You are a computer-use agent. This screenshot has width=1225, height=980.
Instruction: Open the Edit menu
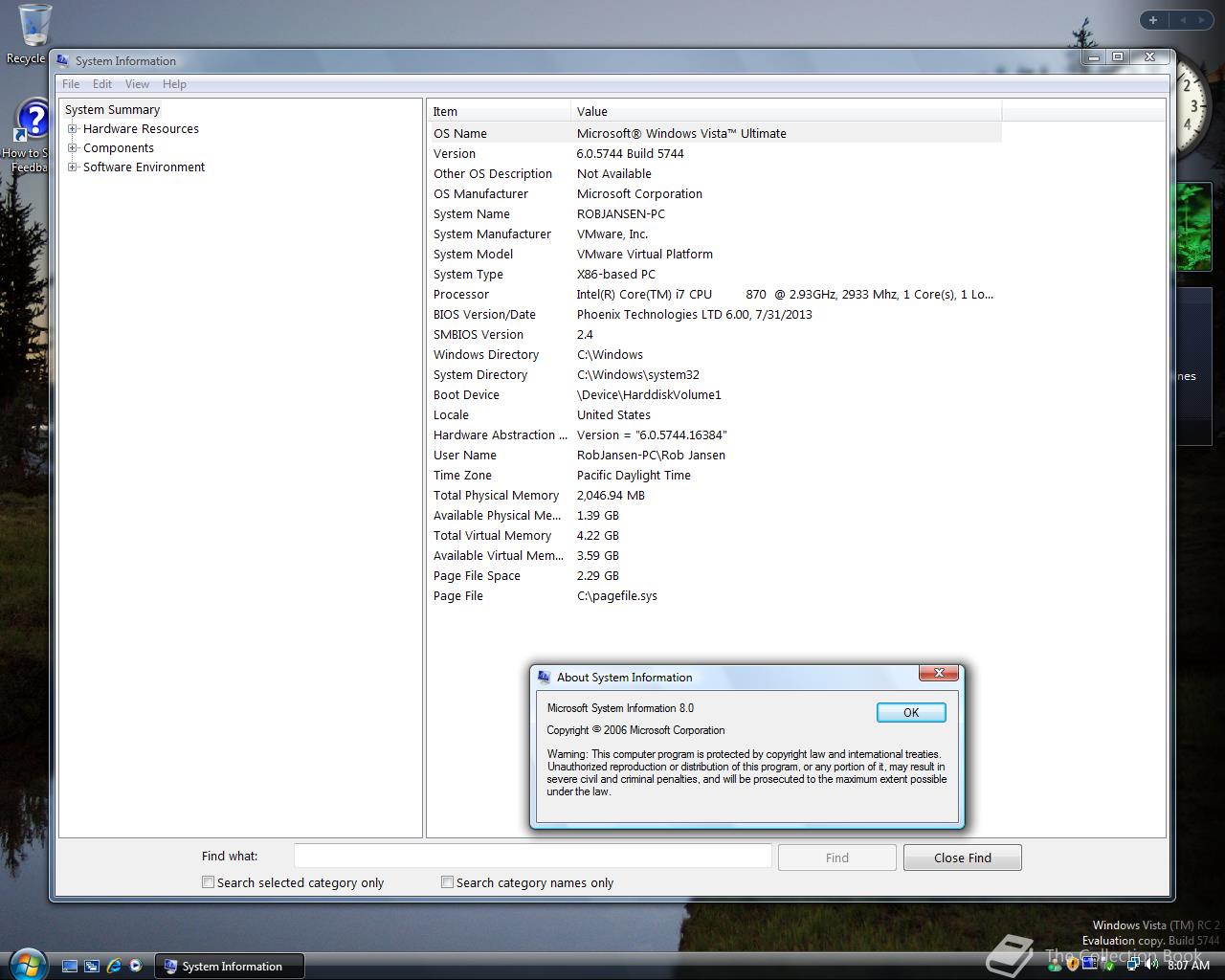tap(102, 84)
